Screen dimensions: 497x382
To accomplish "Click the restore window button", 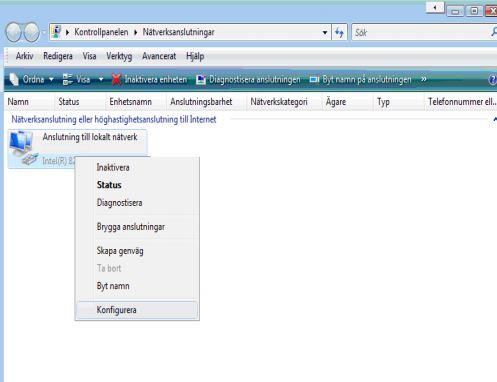I will pos(474,11).
